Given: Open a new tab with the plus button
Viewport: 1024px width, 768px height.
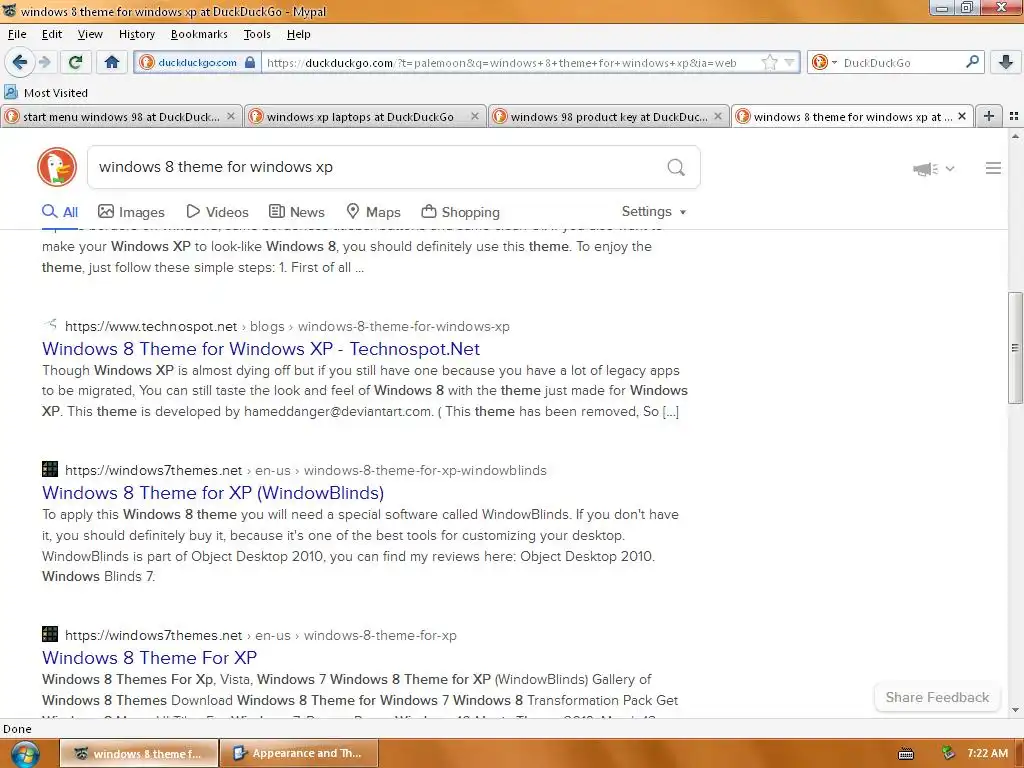Looking at the screenshot, I should [989, 116].
